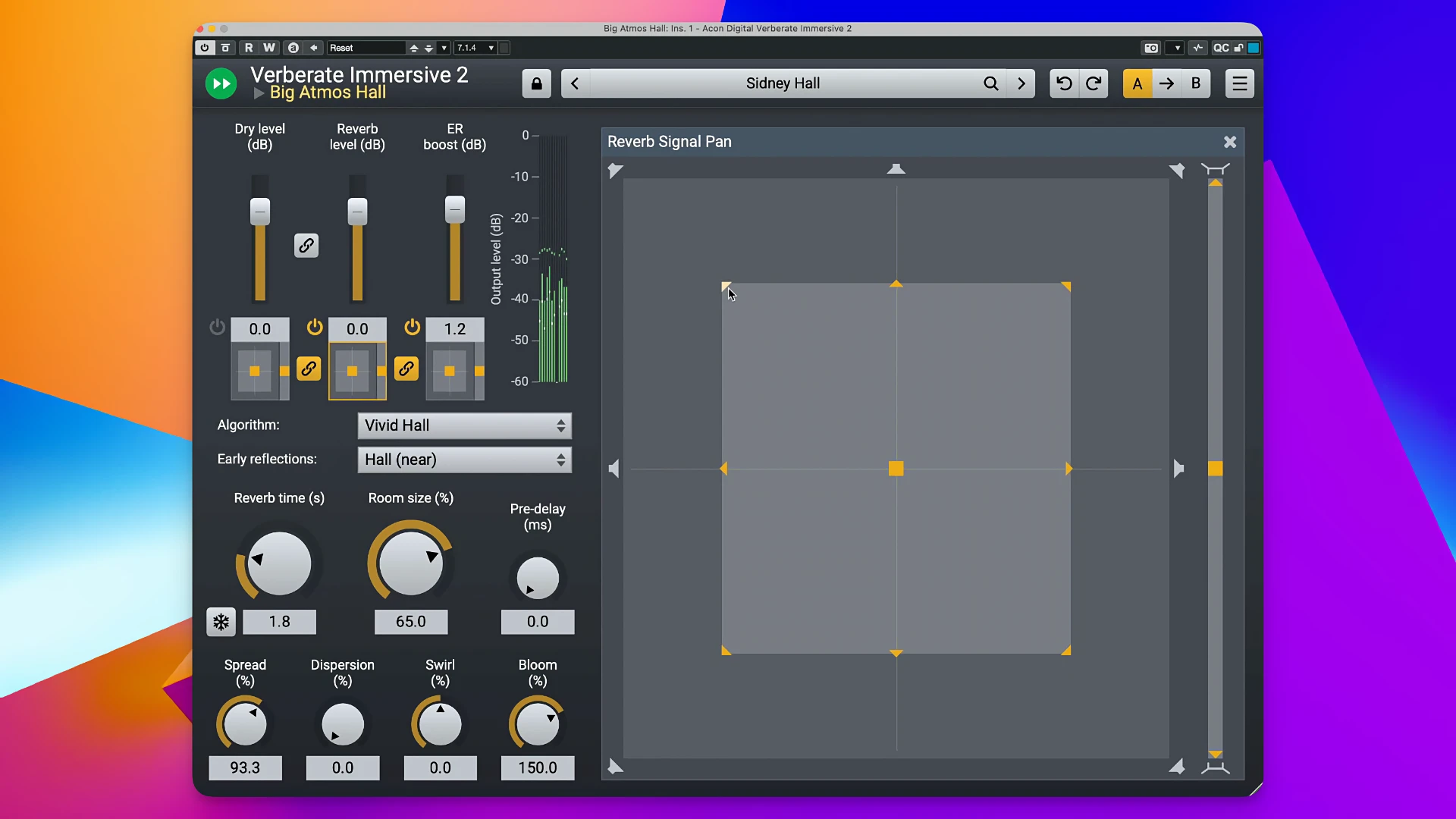1456x819 pixels.
Task: Click the Swirl knob
Action: pos(440,724)
